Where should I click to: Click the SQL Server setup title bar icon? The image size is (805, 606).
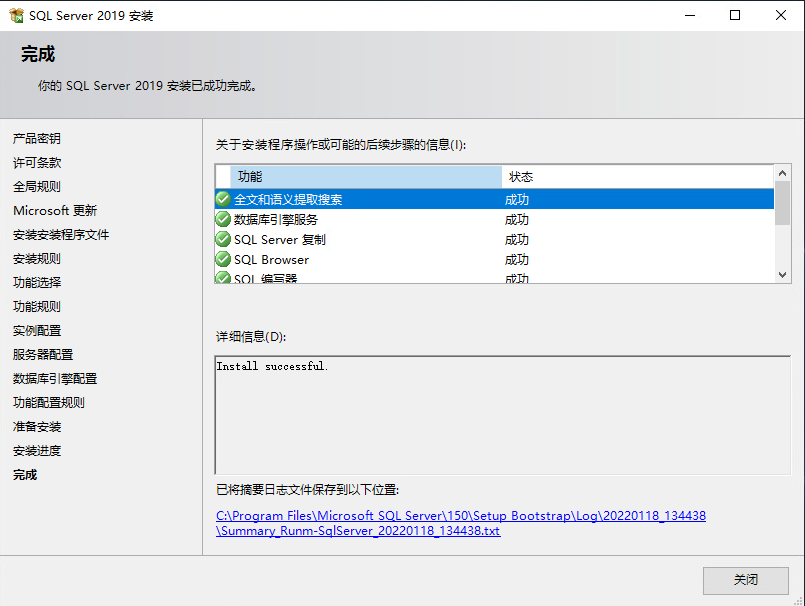point(16,15)
